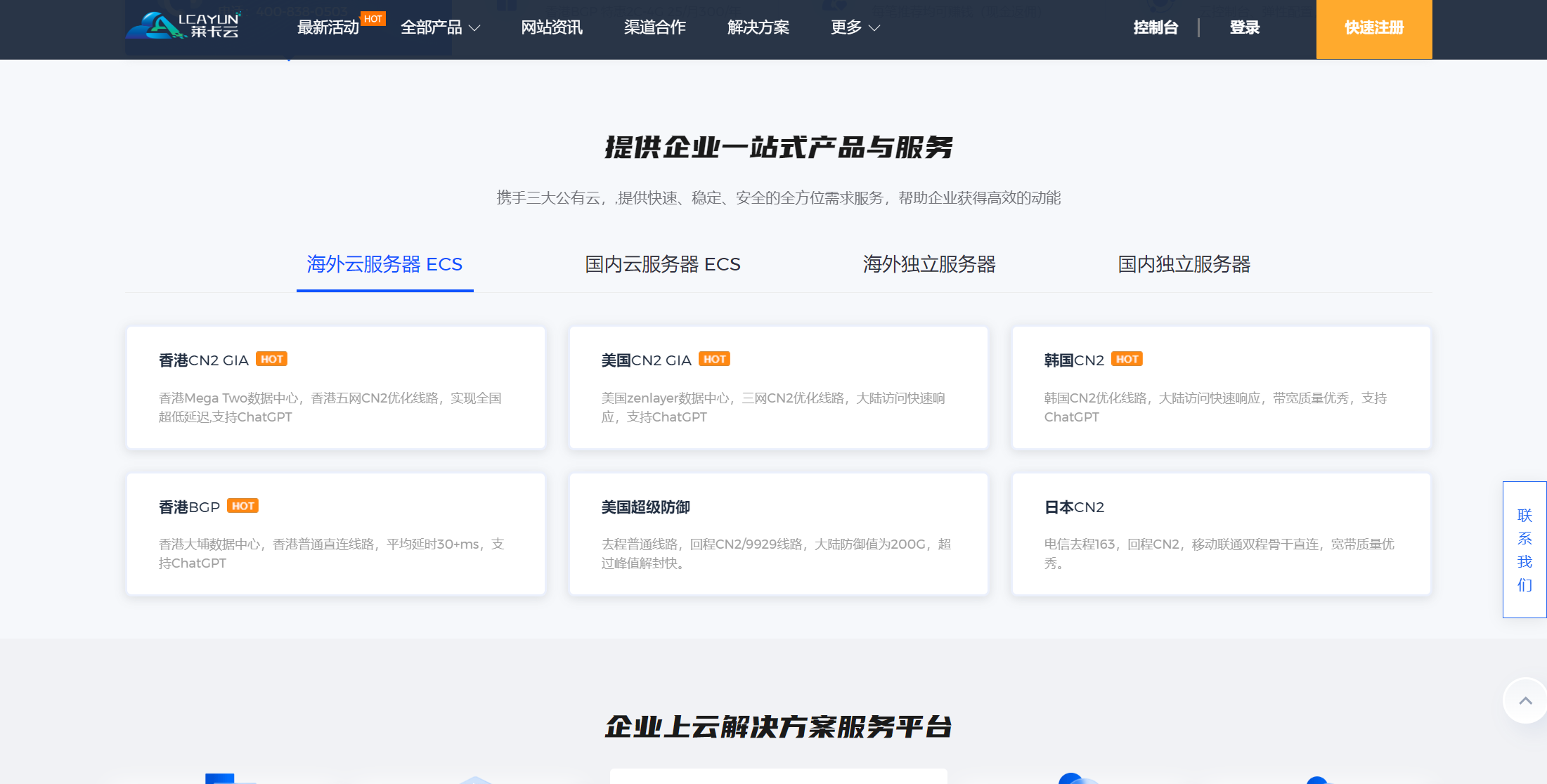The image size is (1547, 784).
Task: Click HOT badge on 香港BGP card
Action: pyautogui.click(x=243, y=506)
